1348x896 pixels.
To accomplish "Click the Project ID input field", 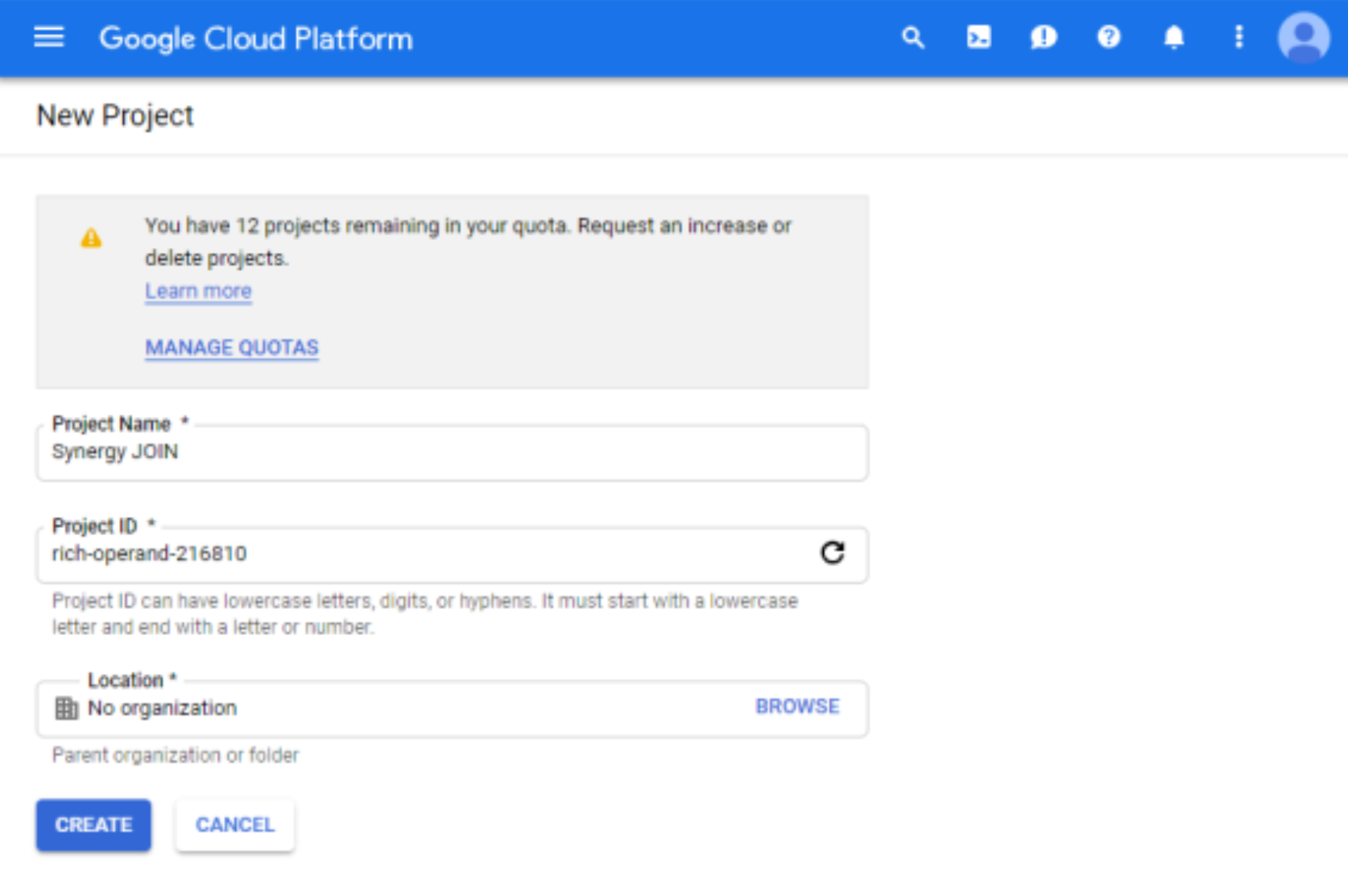I will (x=452, y=555).
